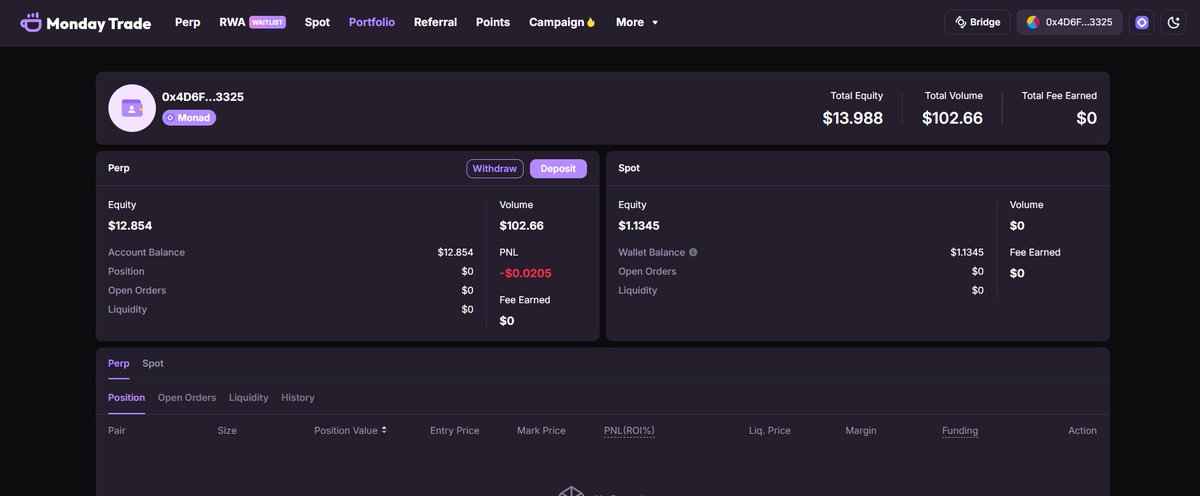Image resolution: width=1200 pixels, height=496 pixels.
Task: Click the Total Equity value $13.988
Action: (x=853, y=118)
